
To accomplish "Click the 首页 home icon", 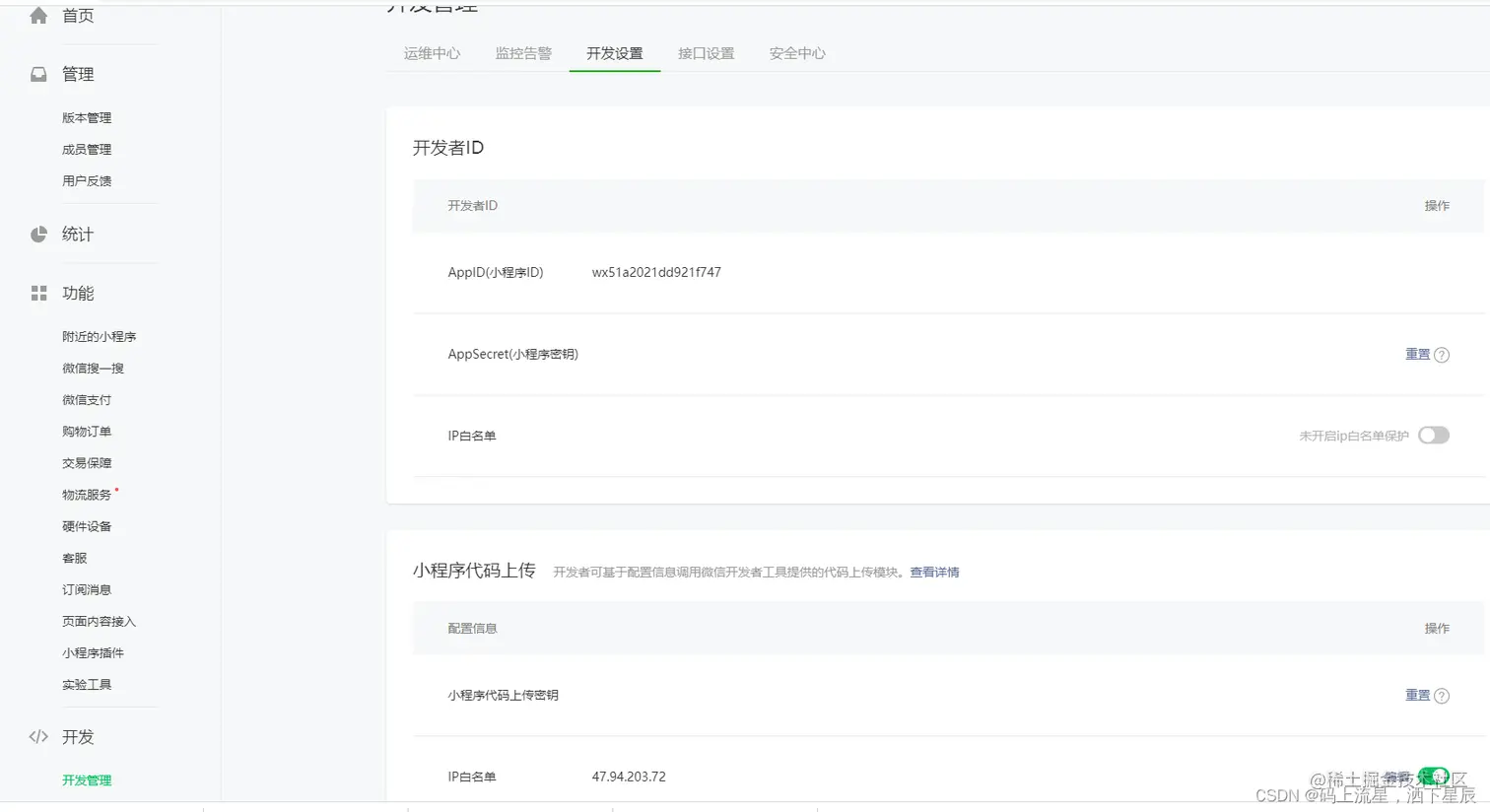I will pos(37,15).
